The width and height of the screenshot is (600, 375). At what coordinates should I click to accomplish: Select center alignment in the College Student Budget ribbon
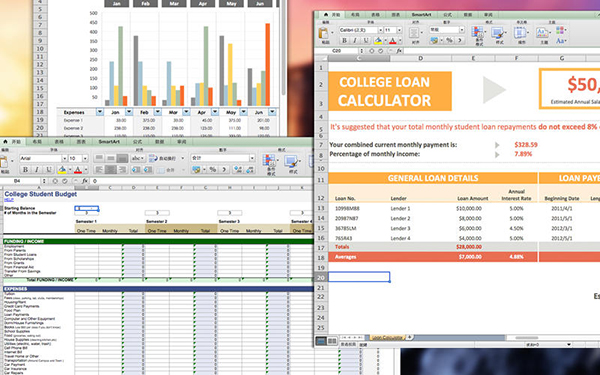pos(111,170)
